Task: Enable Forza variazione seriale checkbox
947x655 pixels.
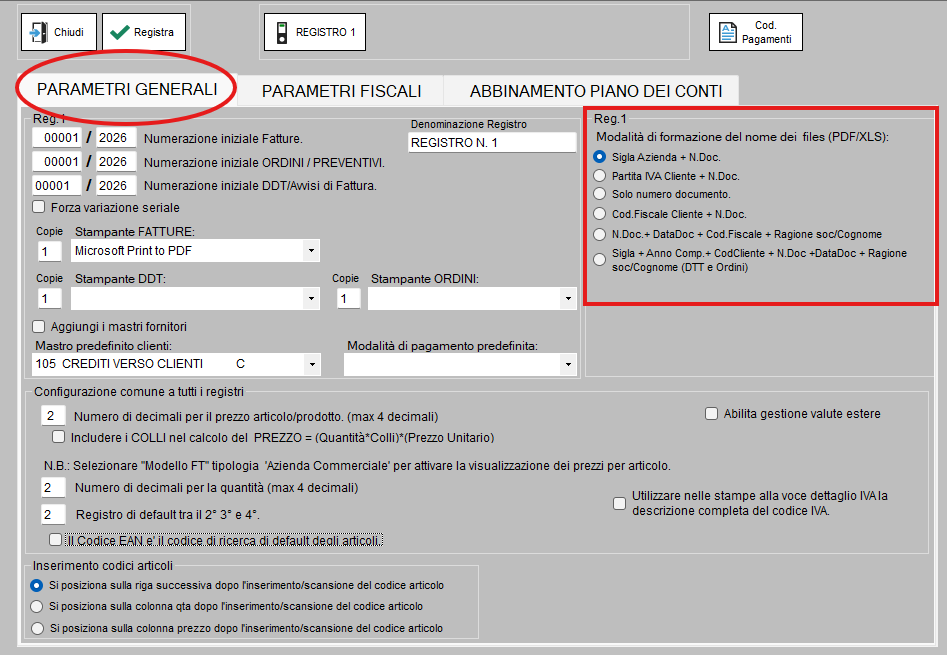Action: [39, 208]
